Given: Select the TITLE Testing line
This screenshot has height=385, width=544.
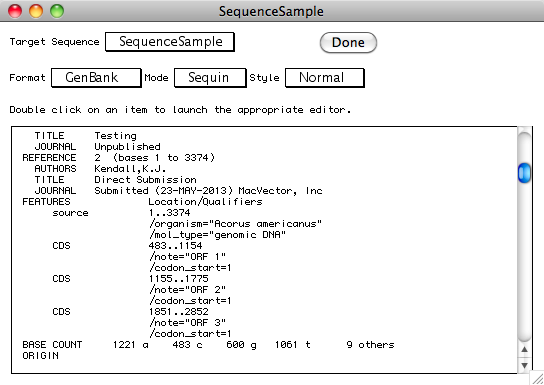Looking at the screenshot, I should (85, 136).
